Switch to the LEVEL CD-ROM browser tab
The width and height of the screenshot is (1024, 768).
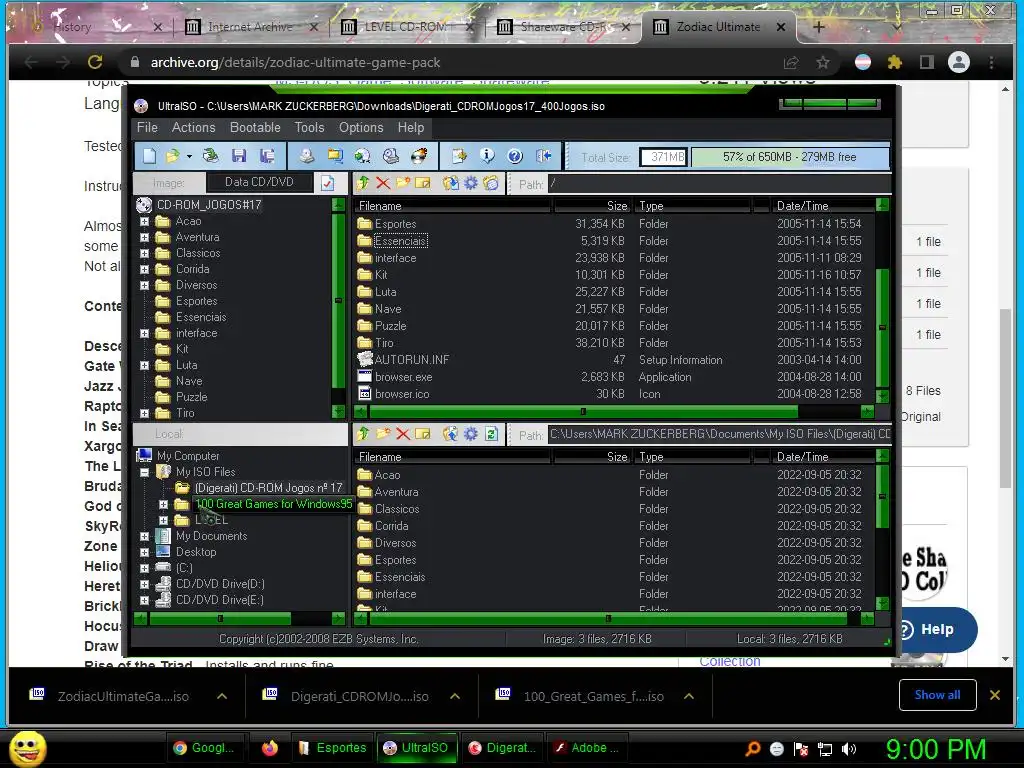406,27
